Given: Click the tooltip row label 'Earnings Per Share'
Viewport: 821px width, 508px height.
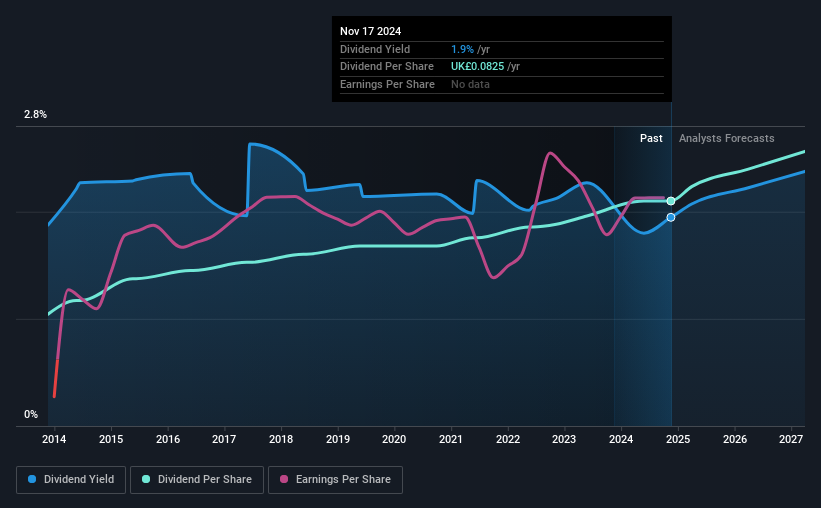Looking at the screenshot, I should 387,84.
